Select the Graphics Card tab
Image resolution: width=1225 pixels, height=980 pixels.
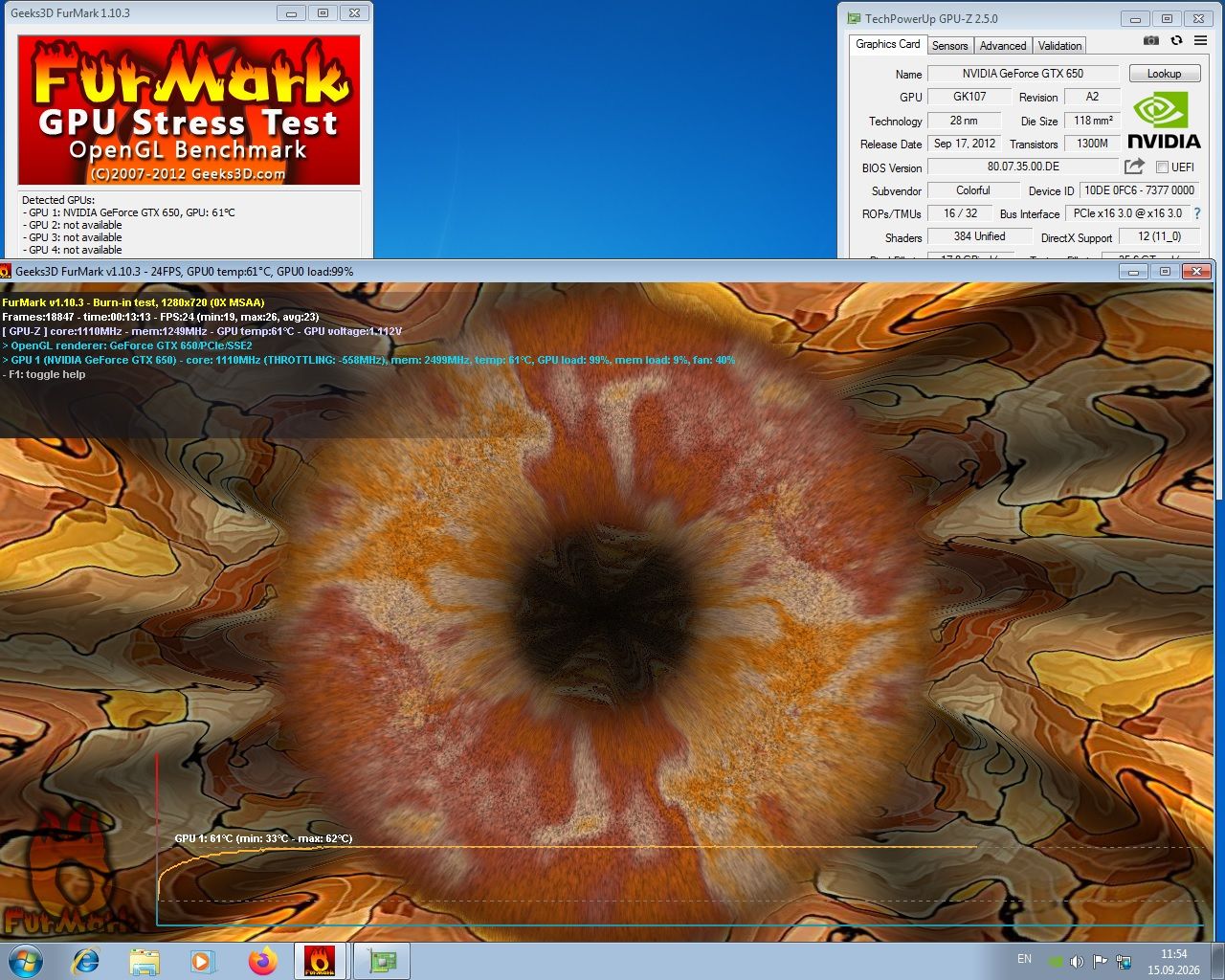(x=887, y=44)
